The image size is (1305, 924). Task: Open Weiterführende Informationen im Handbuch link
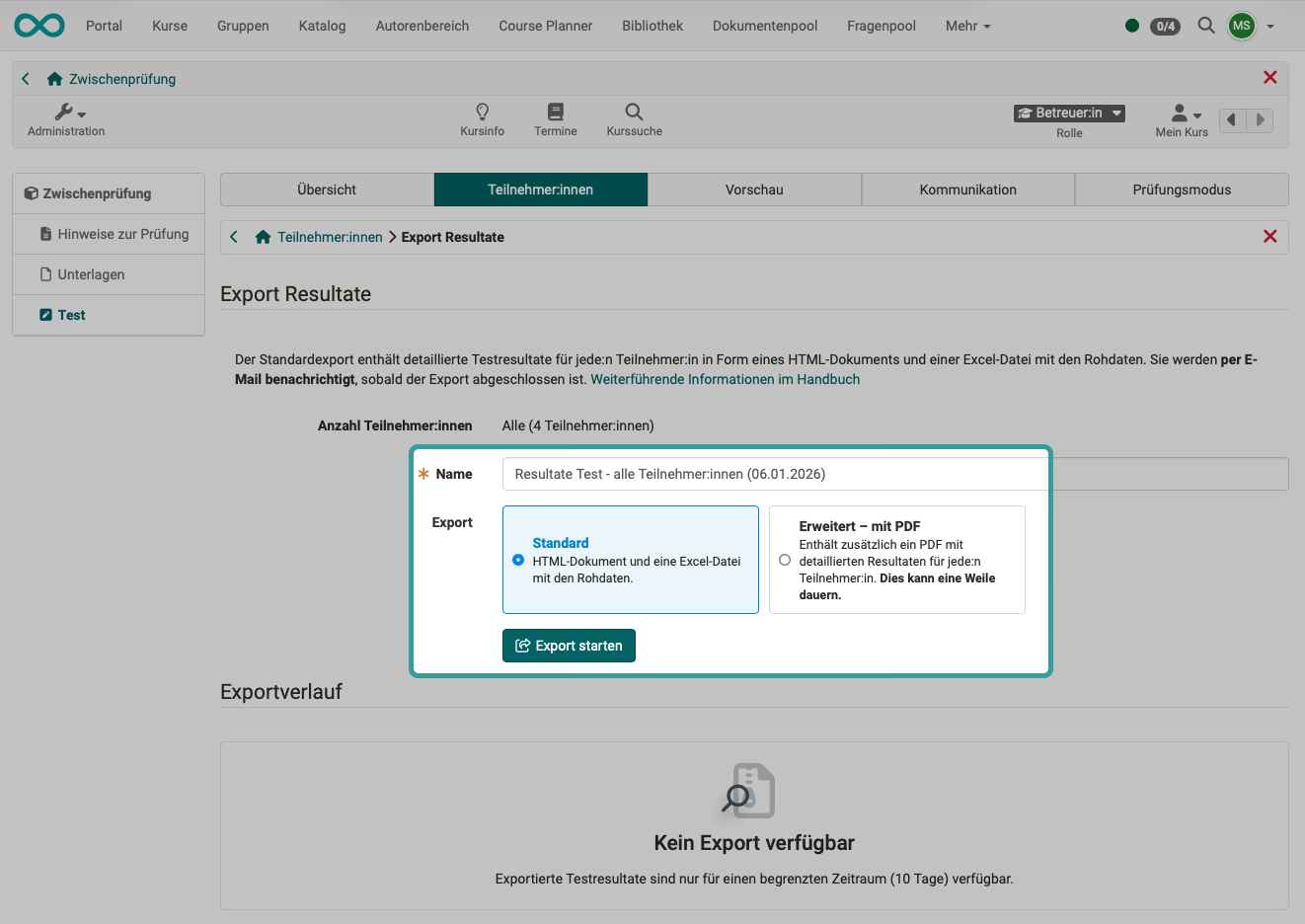pos(725,379)
